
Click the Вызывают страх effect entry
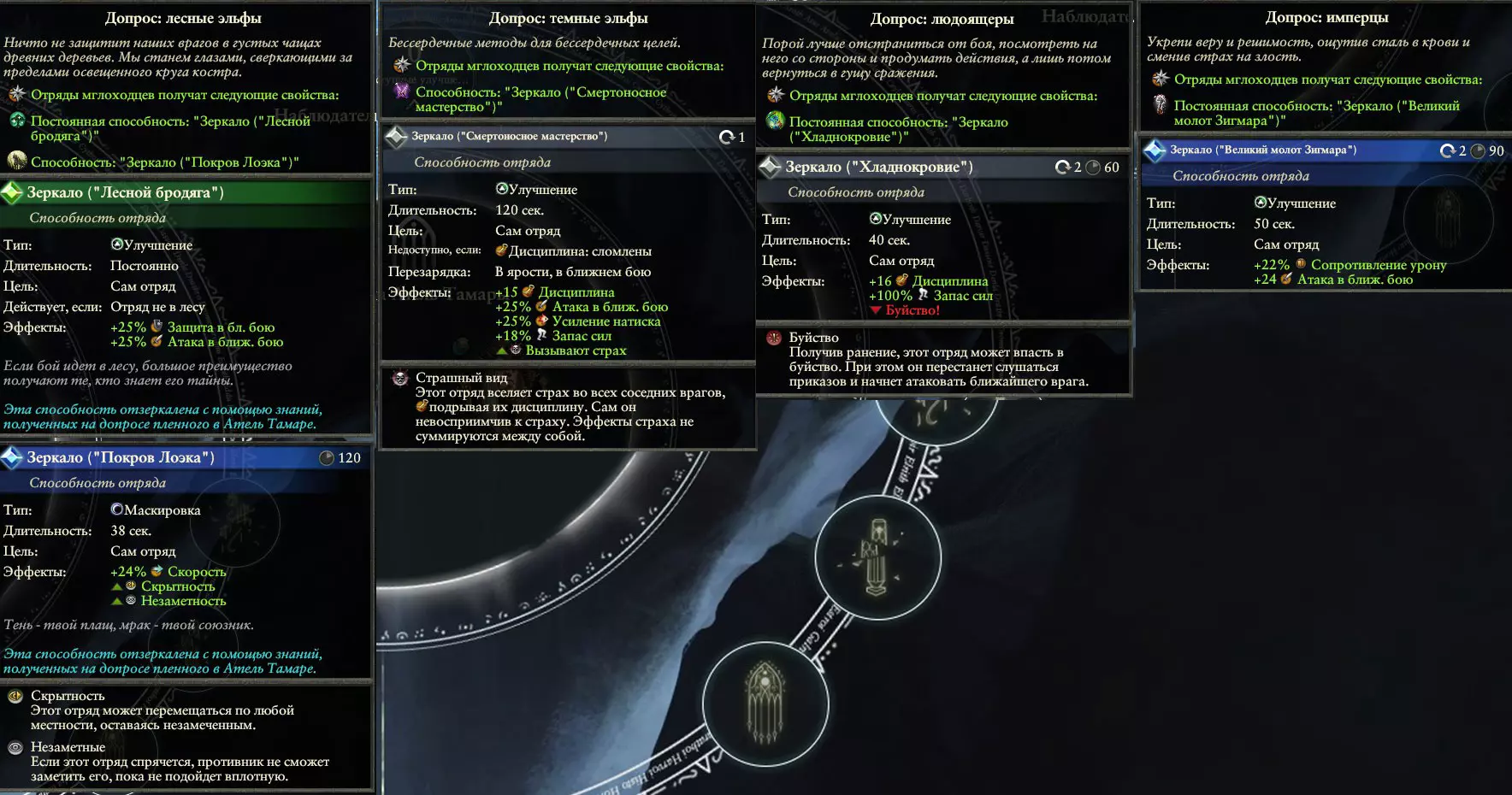pyautogui.click(x=576, y=350)
